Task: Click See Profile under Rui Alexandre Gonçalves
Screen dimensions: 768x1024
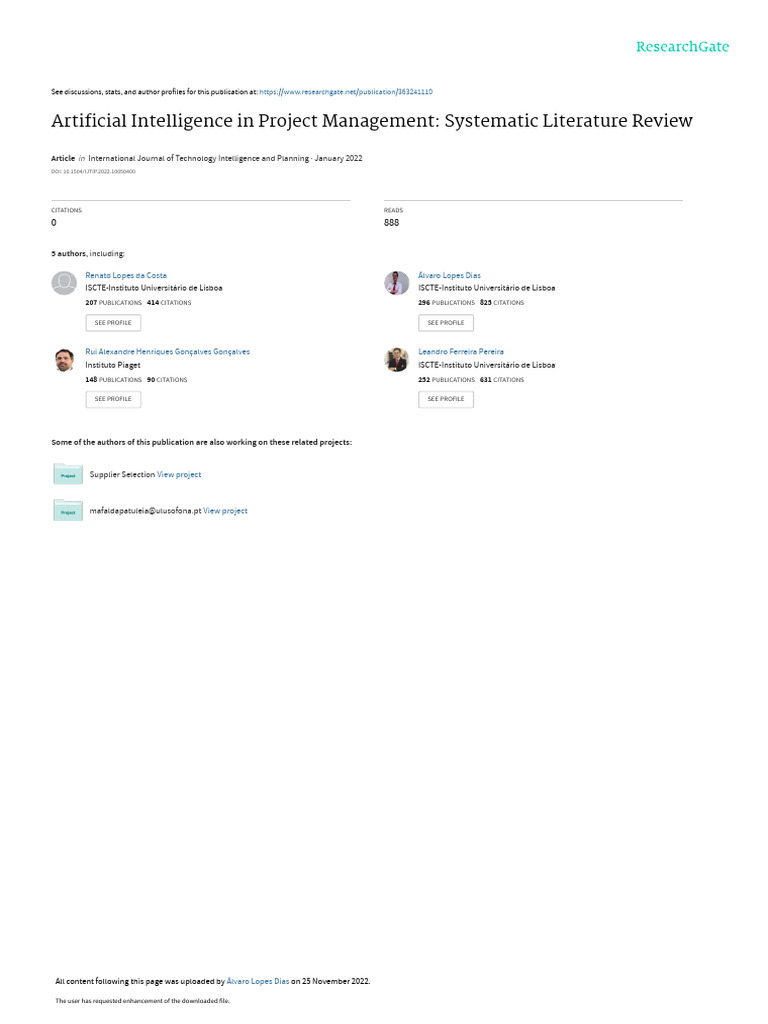Action: click(113, 399)
